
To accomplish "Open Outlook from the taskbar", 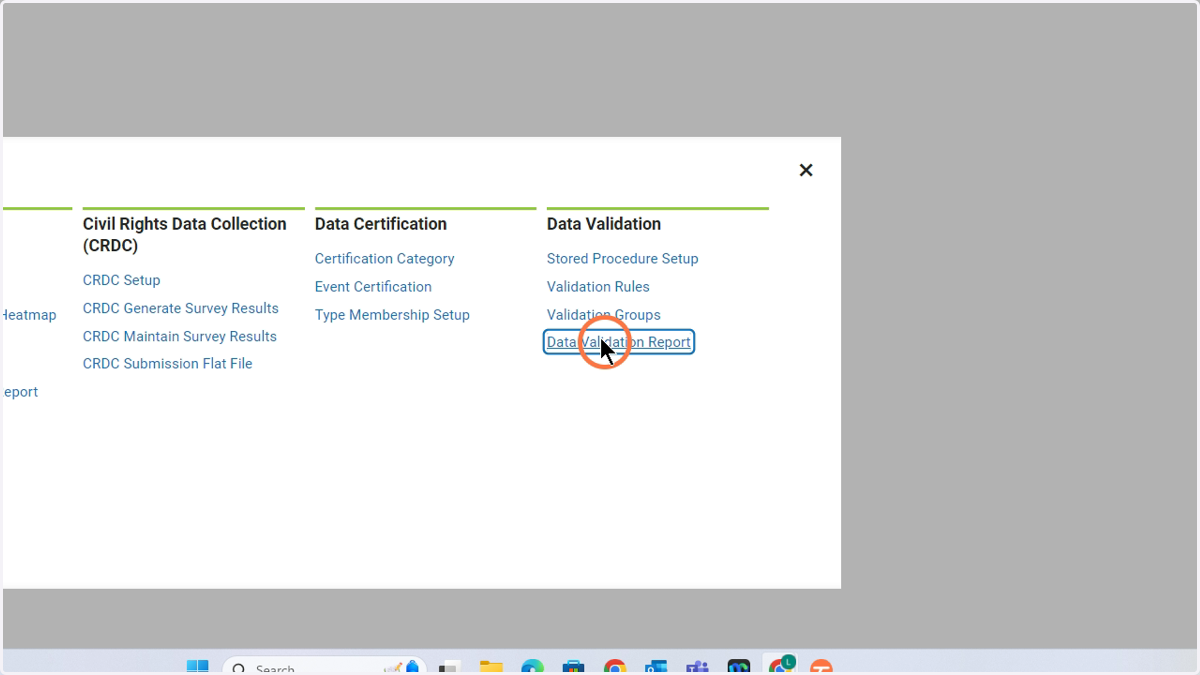I will click(x=656, y=667).
